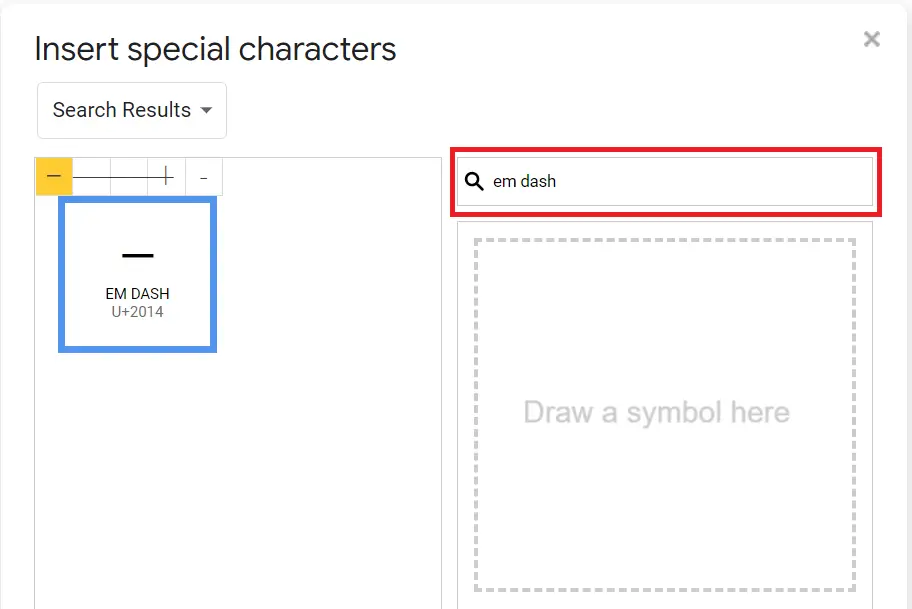Pick the third result cell with the line

[129, 176]
